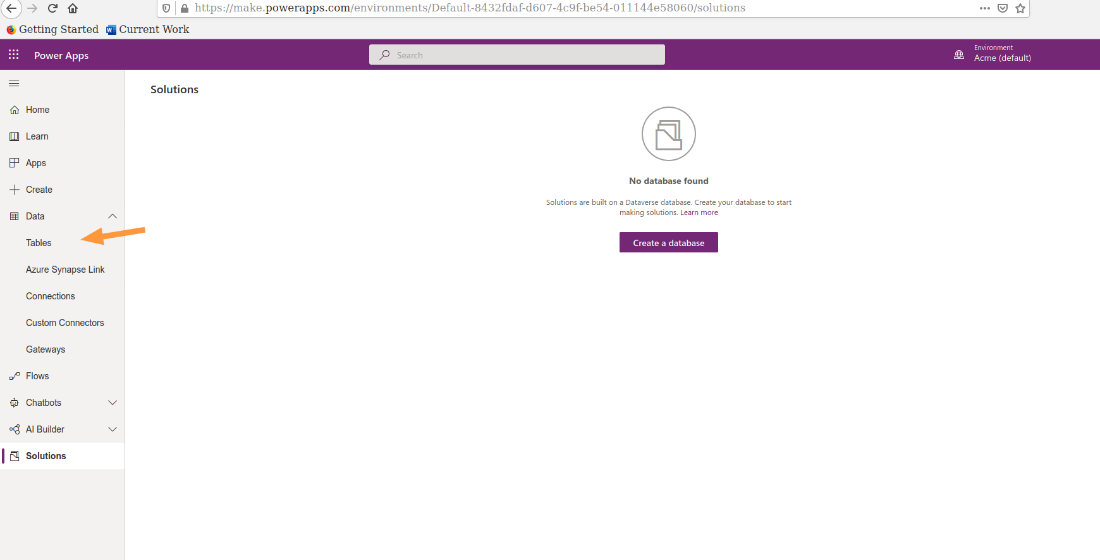This screenshot has width=1100, height=560.
Task: Select the Solutions navigation item
Action: coord(62,456)
